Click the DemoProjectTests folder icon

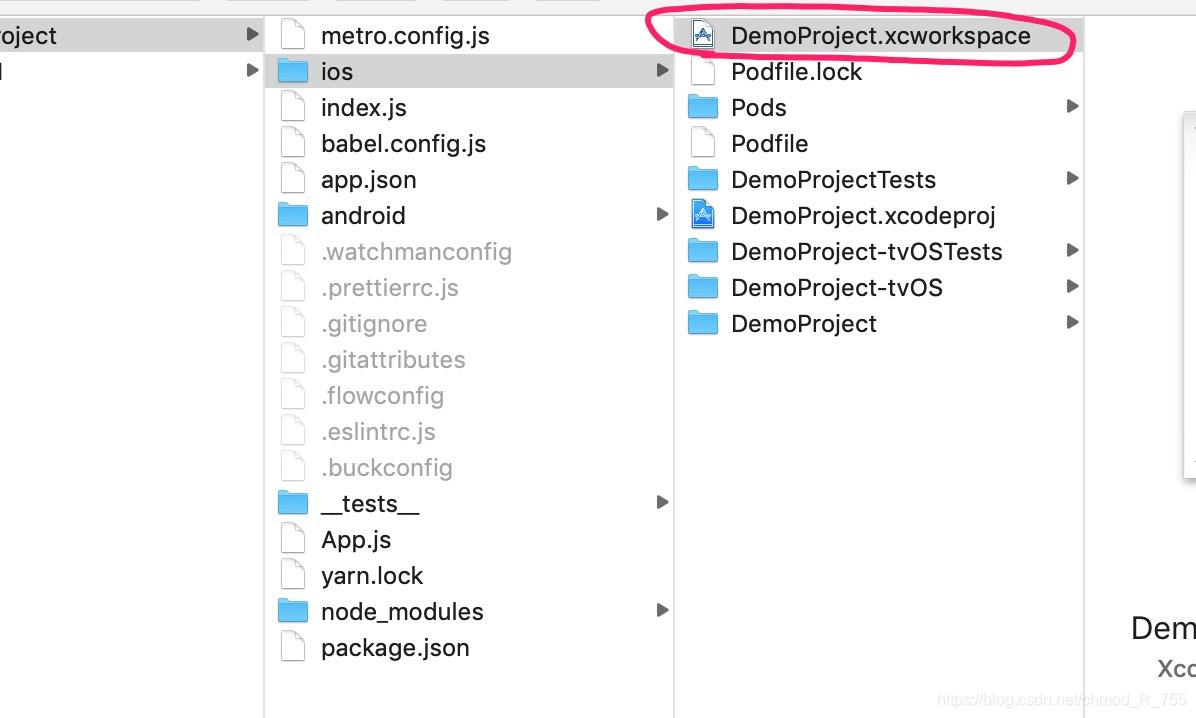[702, 179]
